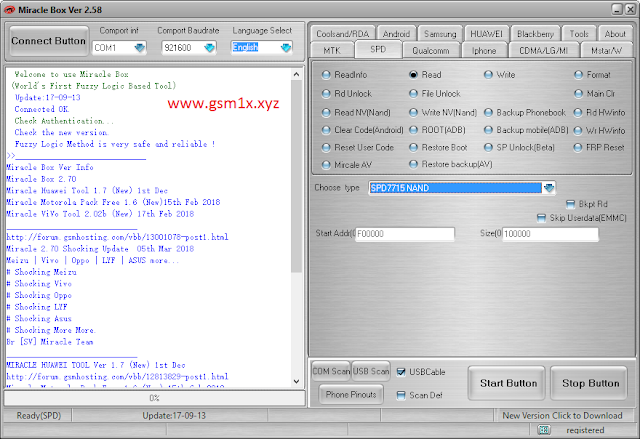
Task: Go to the MTK tab
Action: point(332,51)
